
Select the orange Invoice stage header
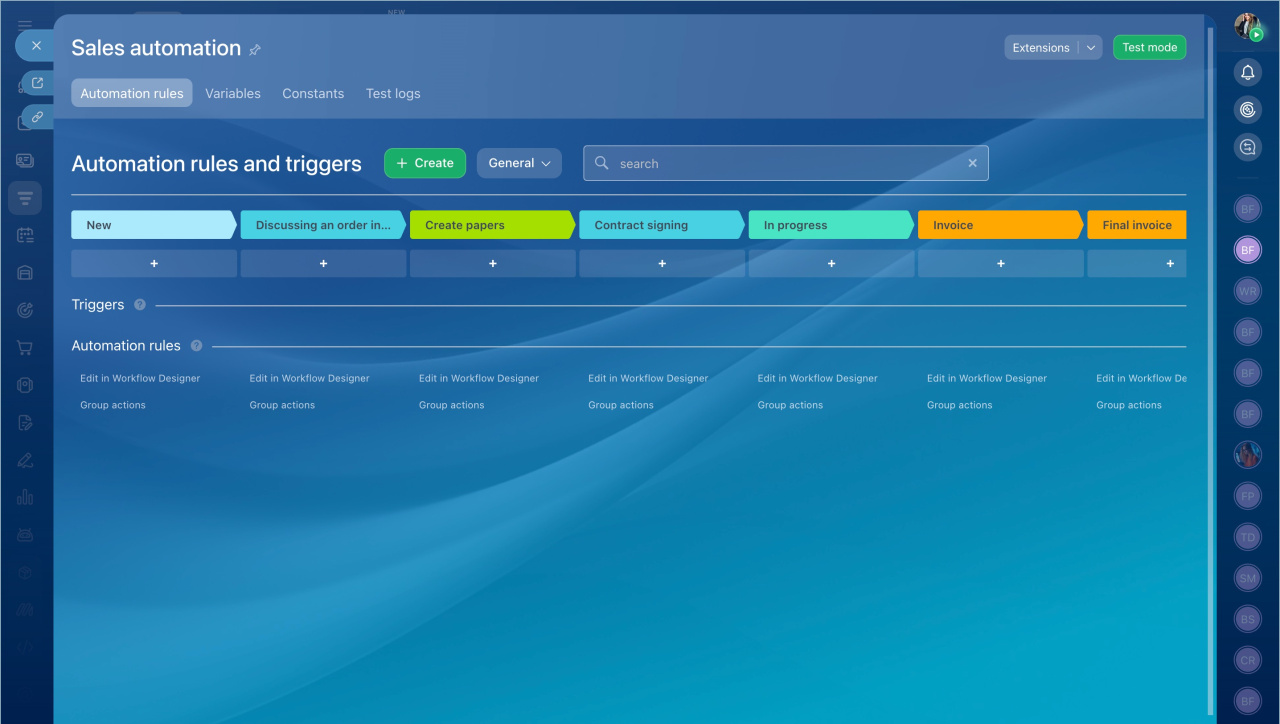click(1000, 225)
